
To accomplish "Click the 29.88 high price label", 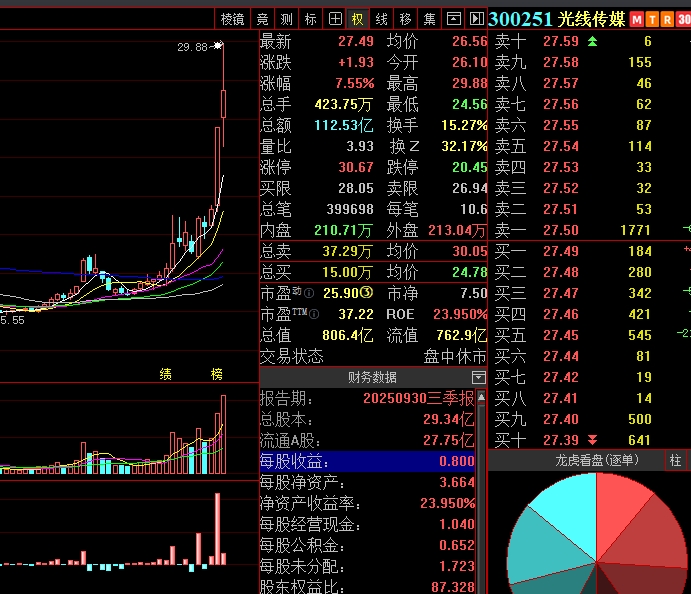I will (192, 47).
